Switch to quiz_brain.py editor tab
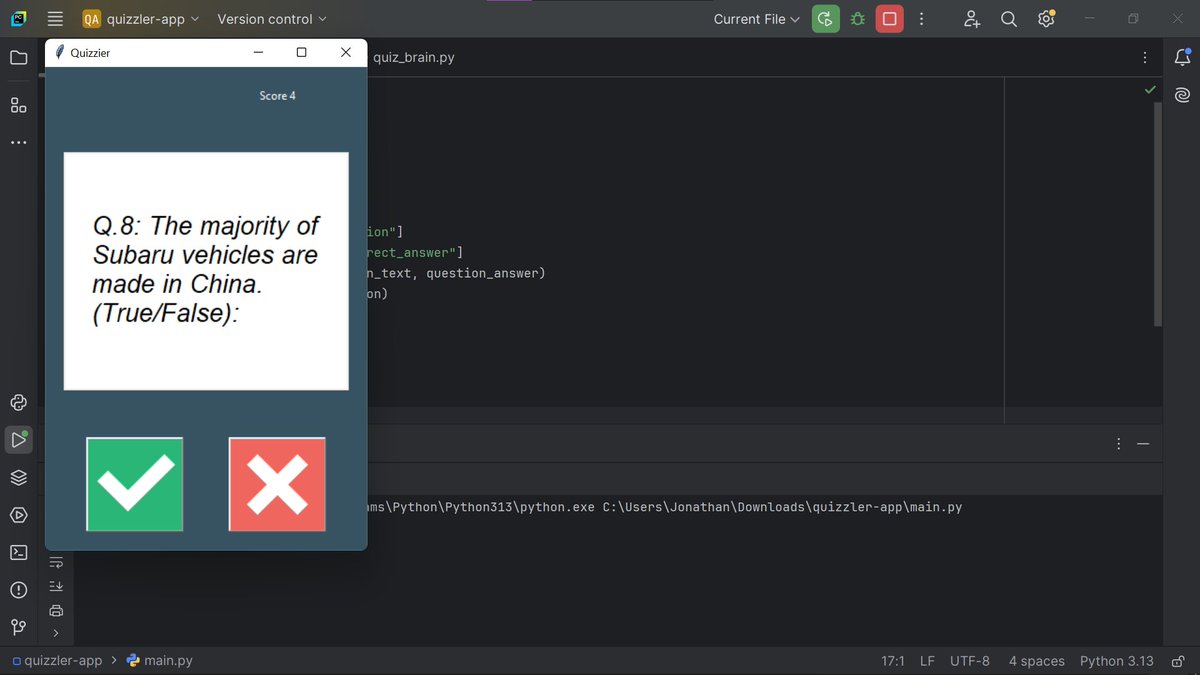 [x=414, y=57]
